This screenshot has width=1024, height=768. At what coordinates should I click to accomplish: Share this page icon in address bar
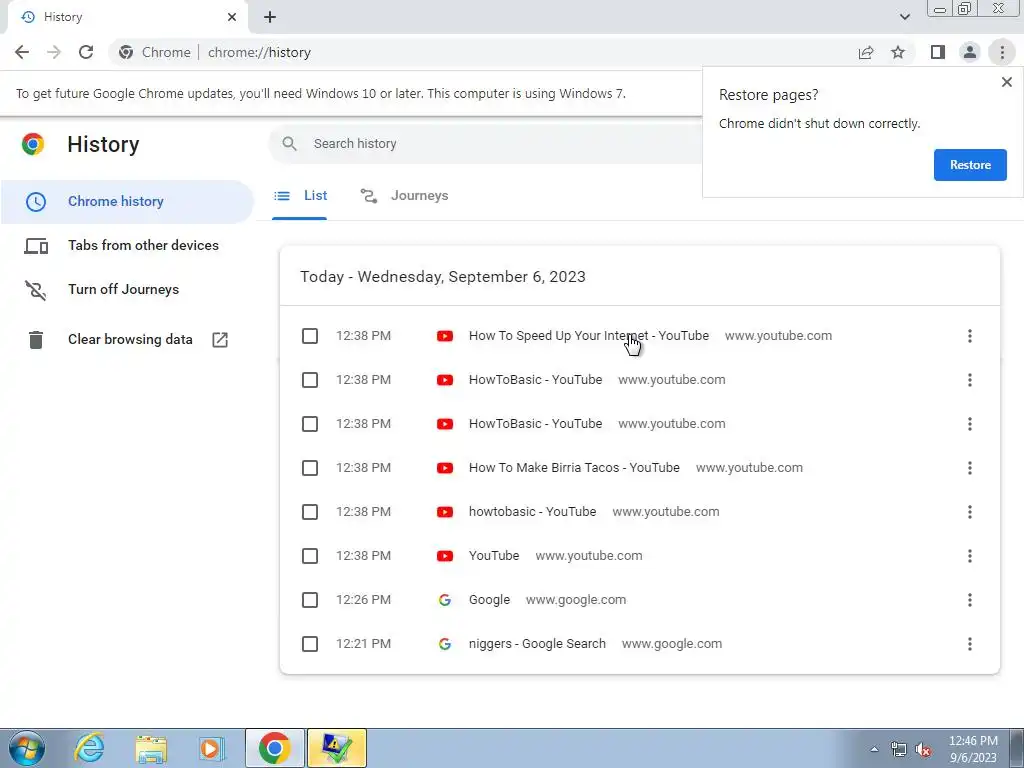[x=866, y=52]
